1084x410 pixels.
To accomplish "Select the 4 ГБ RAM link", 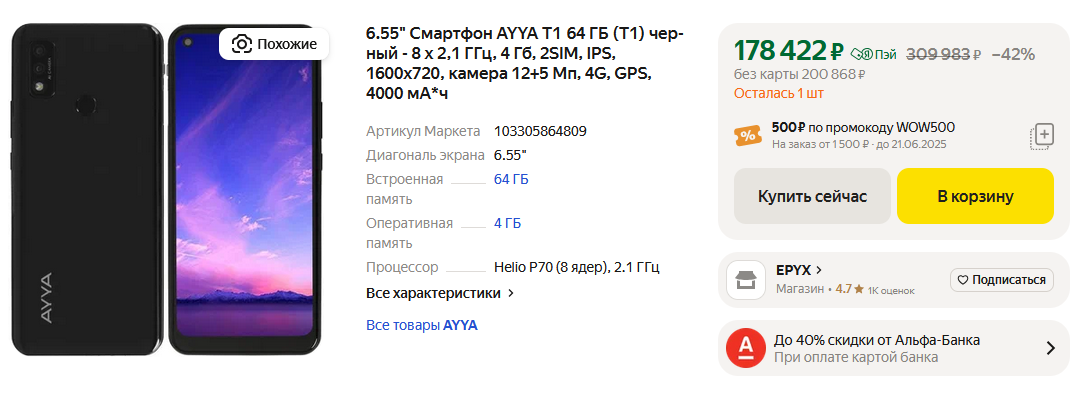I will click(x=507, y=223).
